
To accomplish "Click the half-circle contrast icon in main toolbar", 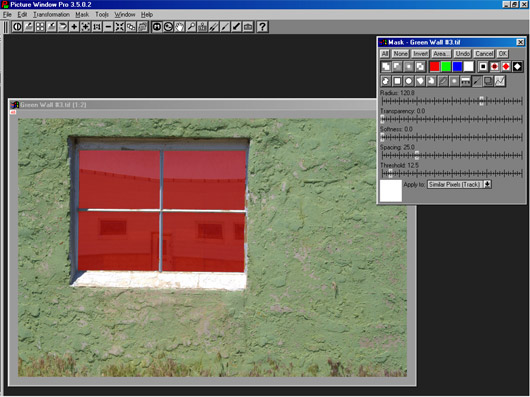I will [x=17, y=27].
